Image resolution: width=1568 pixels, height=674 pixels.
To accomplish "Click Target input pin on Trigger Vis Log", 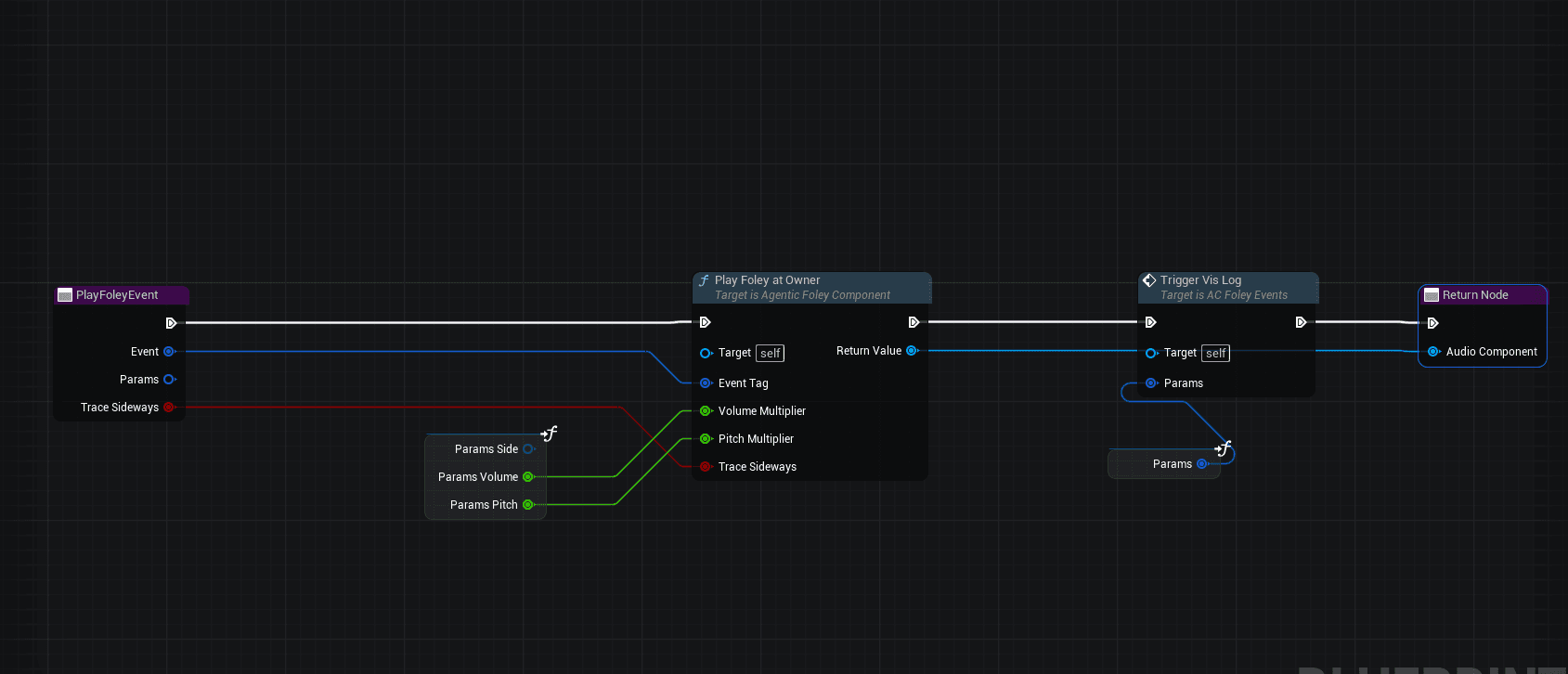I will pos(1151,353).
